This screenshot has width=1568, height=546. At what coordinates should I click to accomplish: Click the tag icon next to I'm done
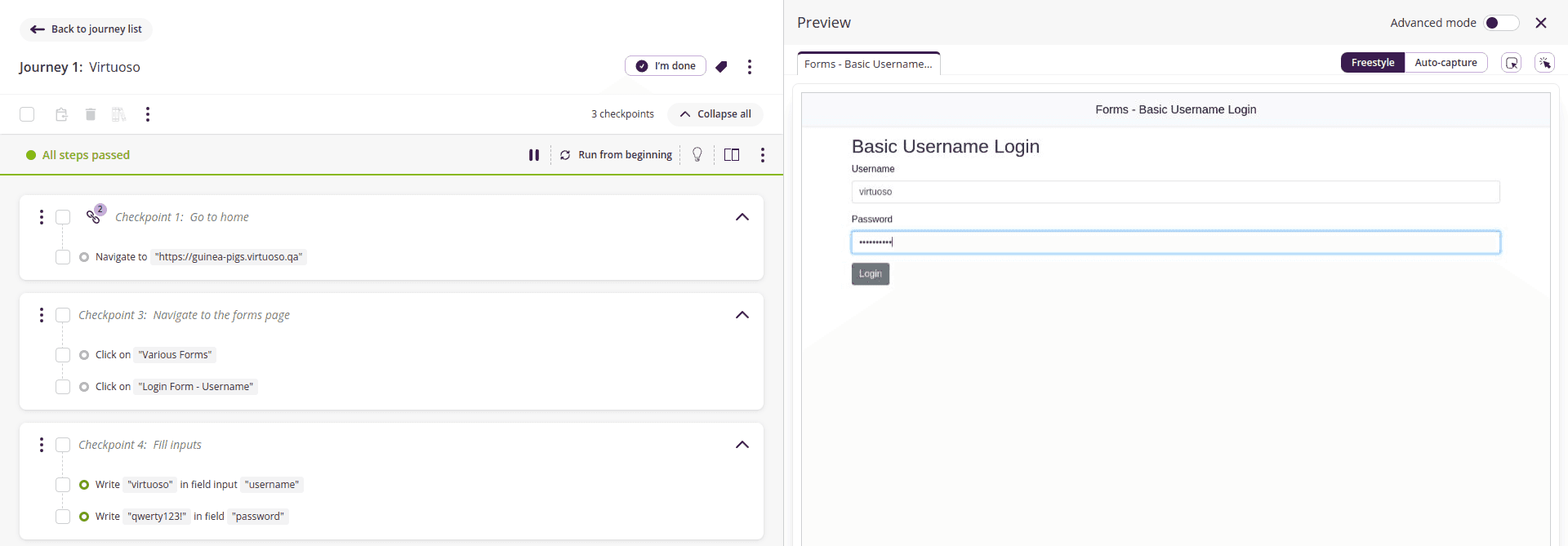click(x=721, y=67)
